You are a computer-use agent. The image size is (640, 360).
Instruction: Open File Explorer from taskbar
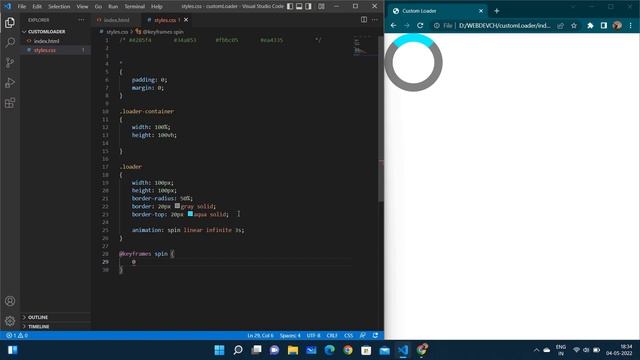pyautogui.click(x=293, y=350)
